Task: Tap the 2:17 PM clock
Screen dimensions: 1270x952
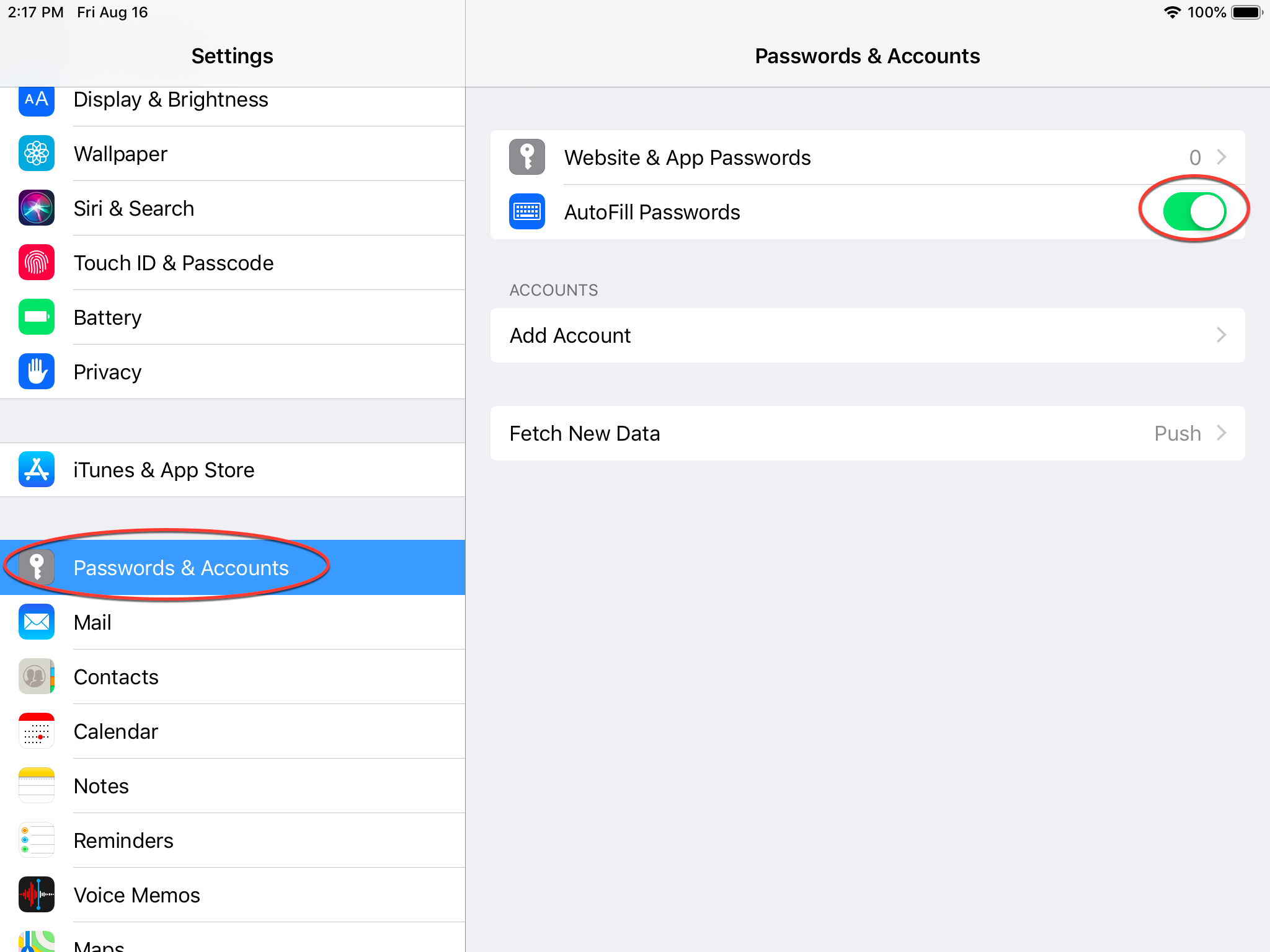Action: tap(35, 12)
